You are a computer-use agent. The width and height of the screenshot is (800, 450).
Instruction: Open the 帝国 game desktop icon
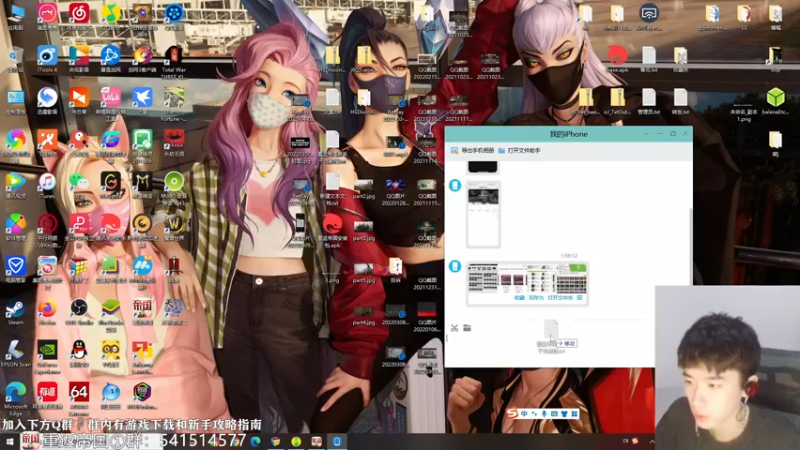pyautogui.click(x=142, y=312)
